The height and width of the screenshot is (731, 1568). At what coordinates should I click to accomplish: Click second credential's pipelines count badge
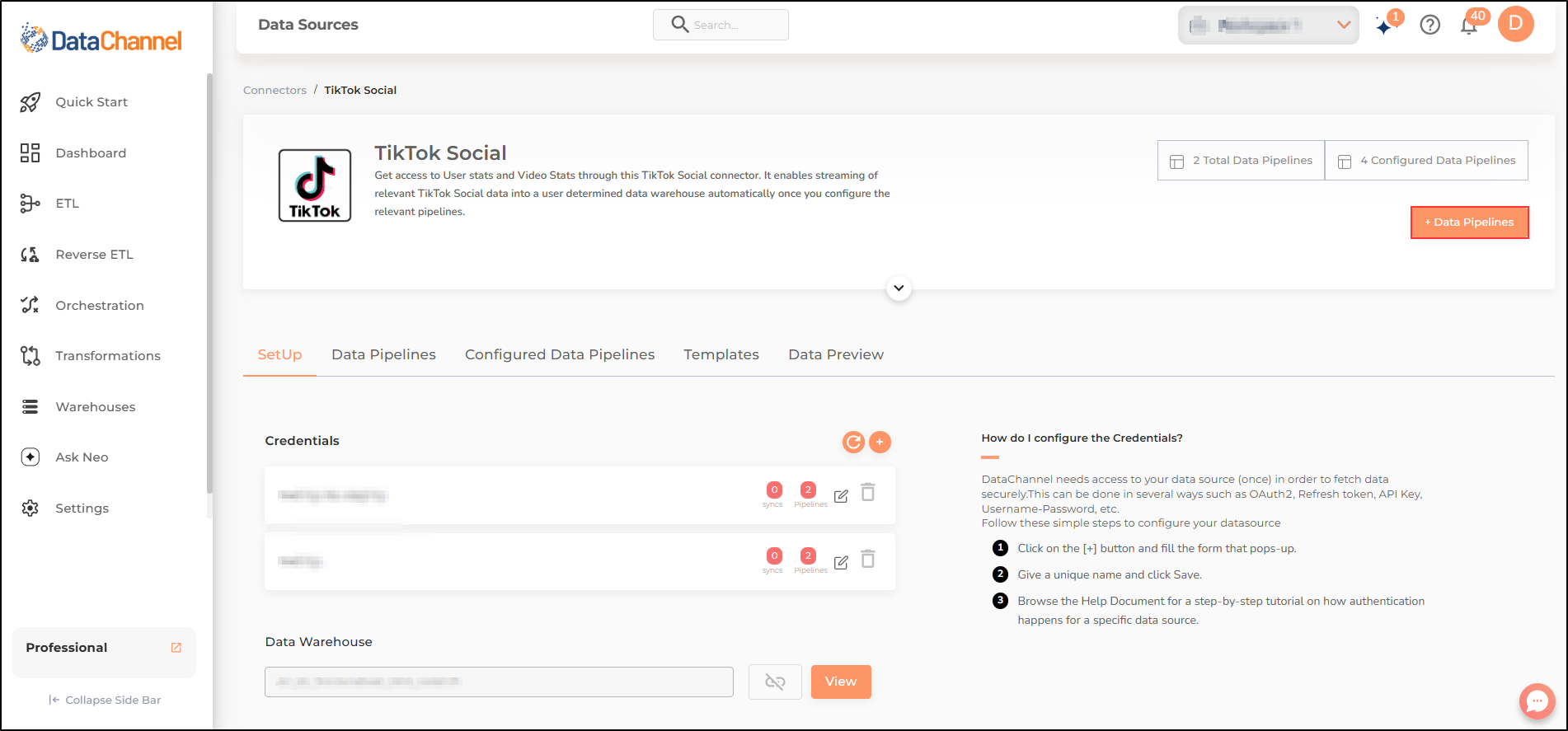pos(808,555)
